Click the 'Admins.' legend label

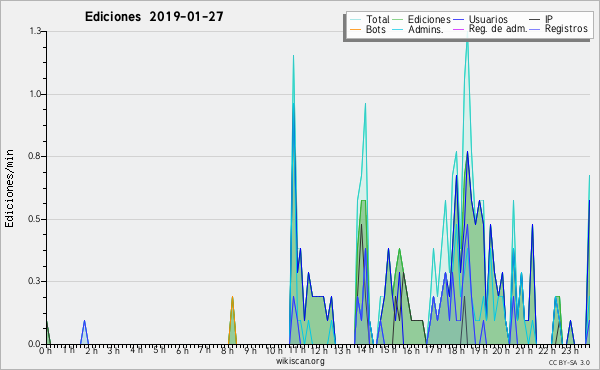(426, 29)
